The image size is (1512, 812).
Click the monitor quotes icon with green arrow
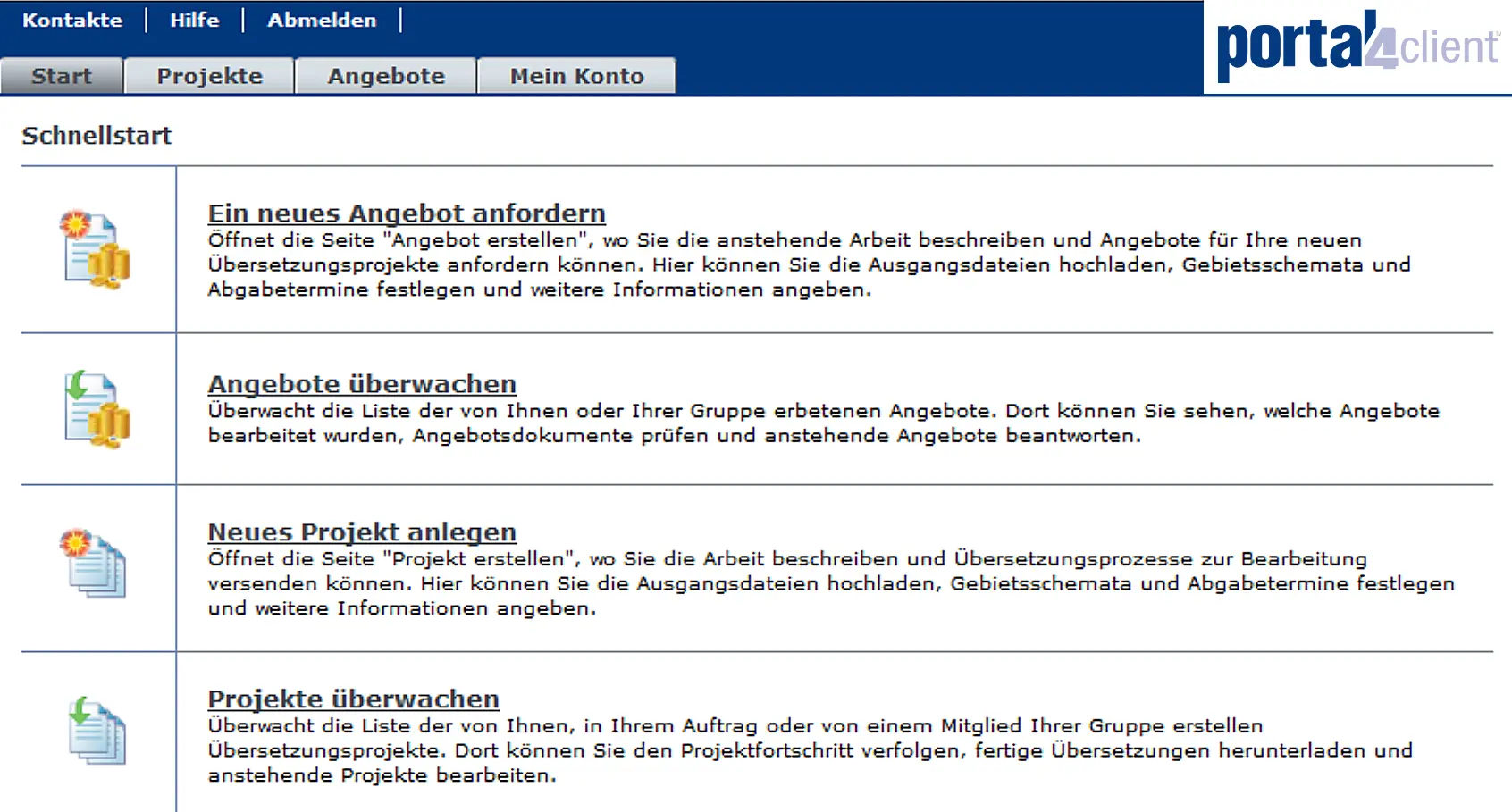96,409
